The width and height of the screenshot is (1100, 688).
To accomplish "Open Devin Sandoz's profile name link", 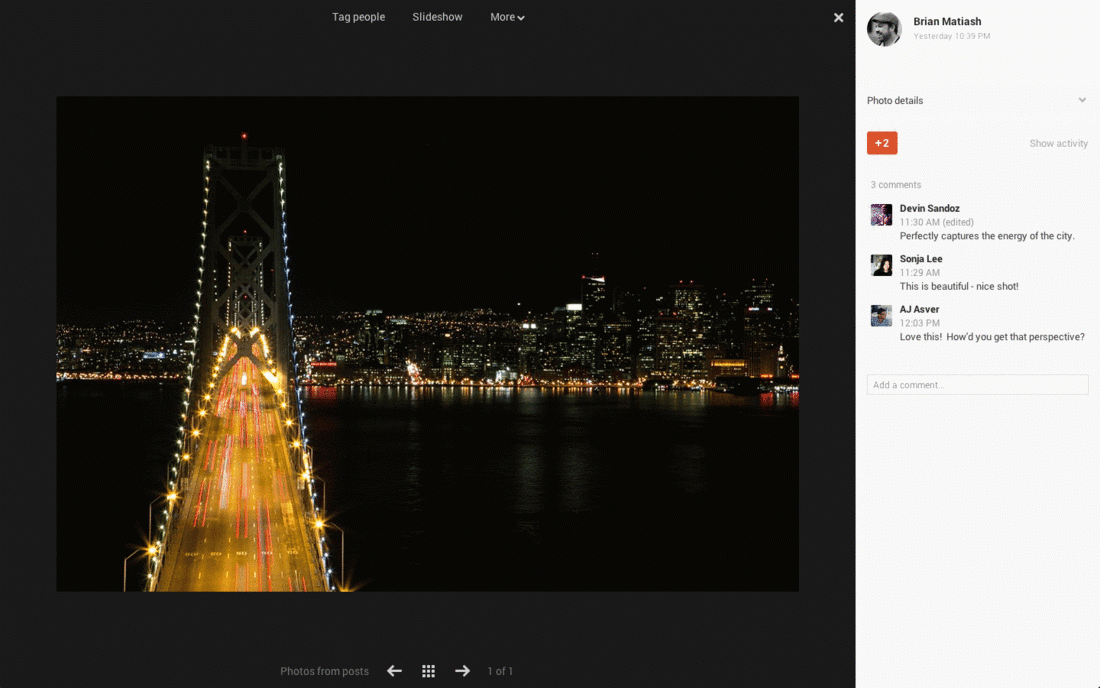I will tap(929, 208).
